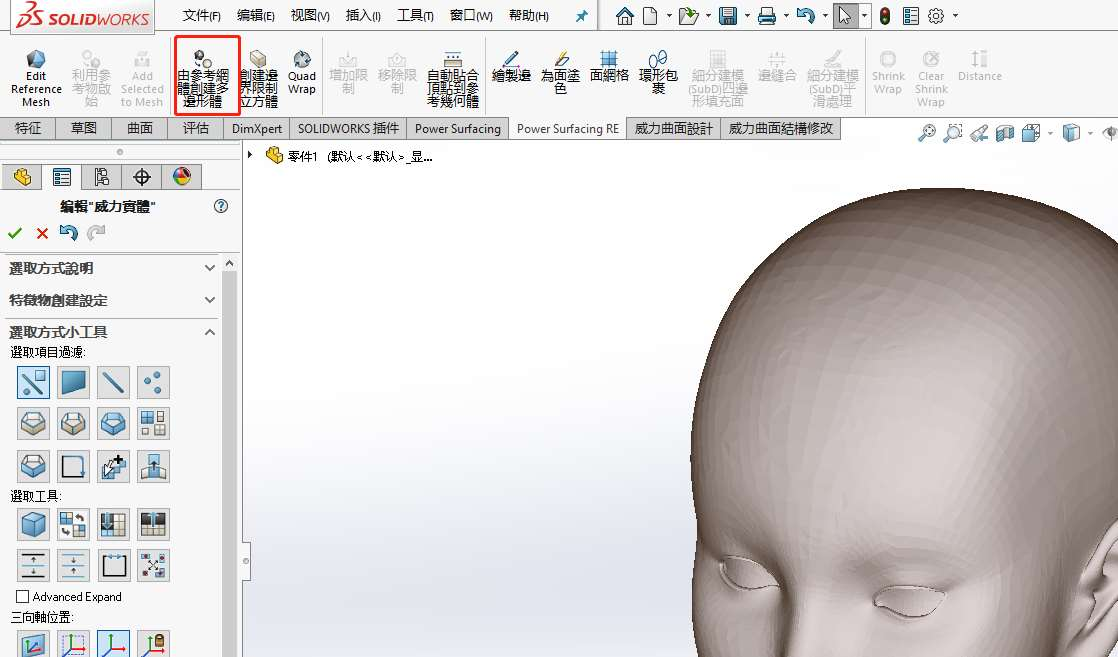Click Edit Reference Mesh tool

[36, 77]
